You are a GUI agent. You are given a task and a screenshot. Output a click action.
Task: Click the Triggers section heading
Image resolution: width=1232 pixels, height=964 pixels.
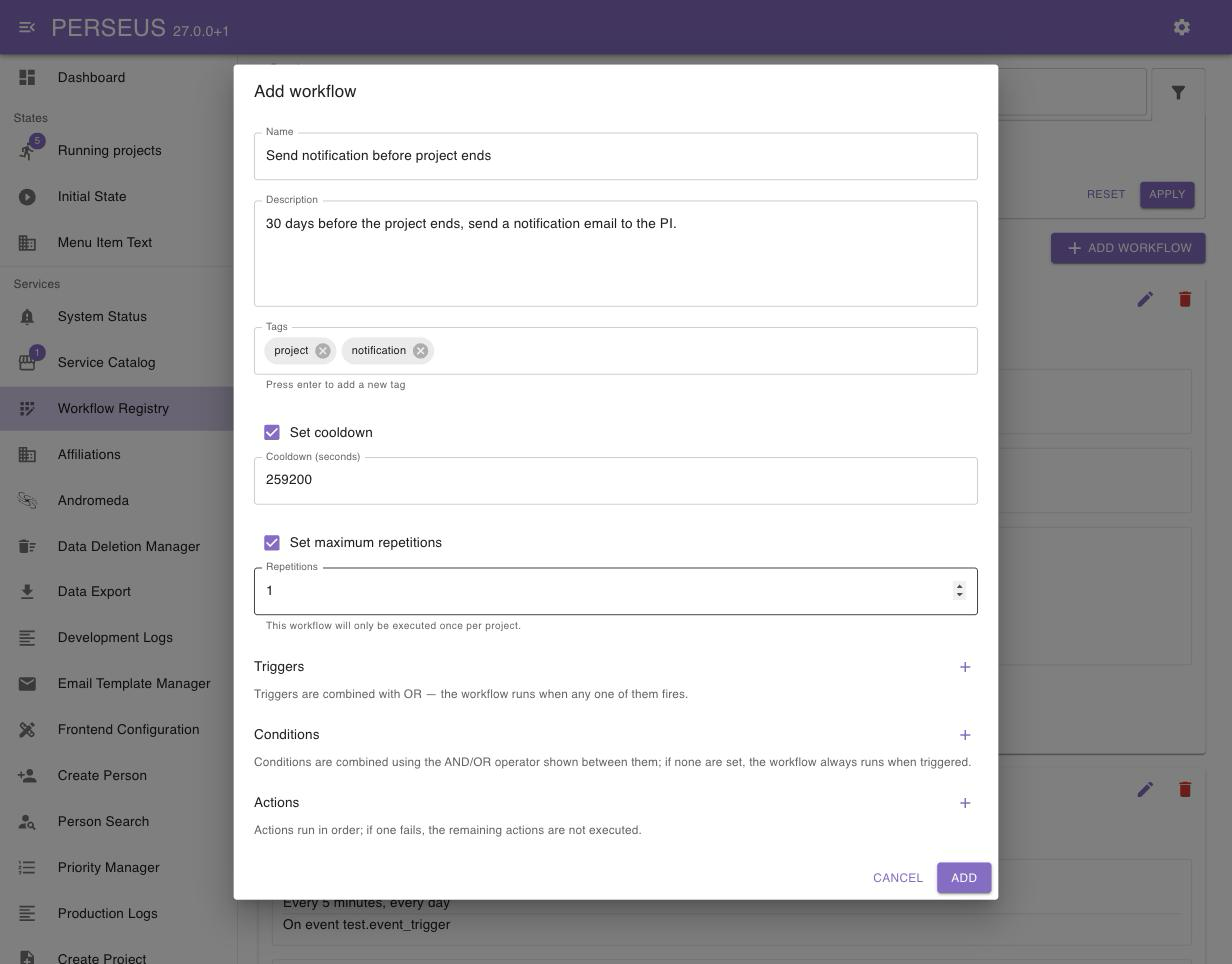279,667
